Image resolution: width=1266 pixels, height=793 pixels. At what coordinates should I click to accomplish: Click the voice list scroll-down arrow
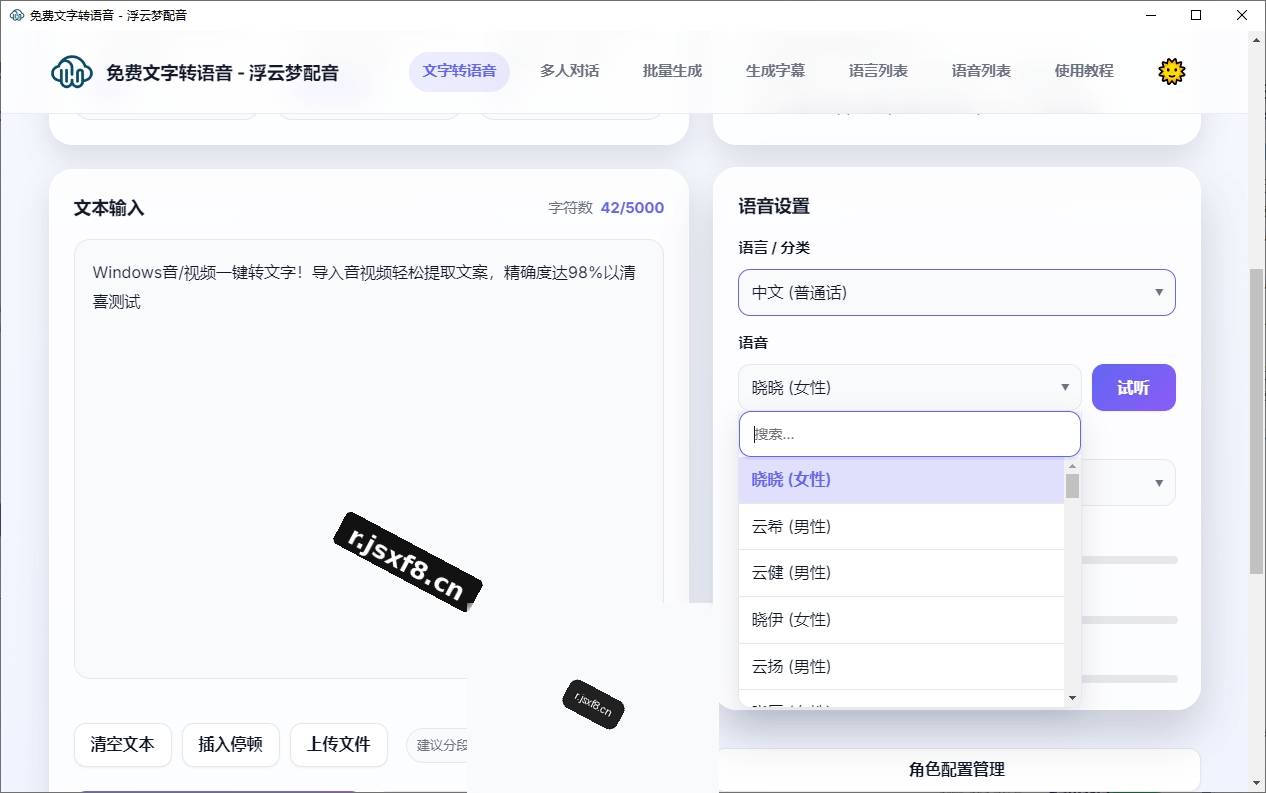pos(1072,697)
